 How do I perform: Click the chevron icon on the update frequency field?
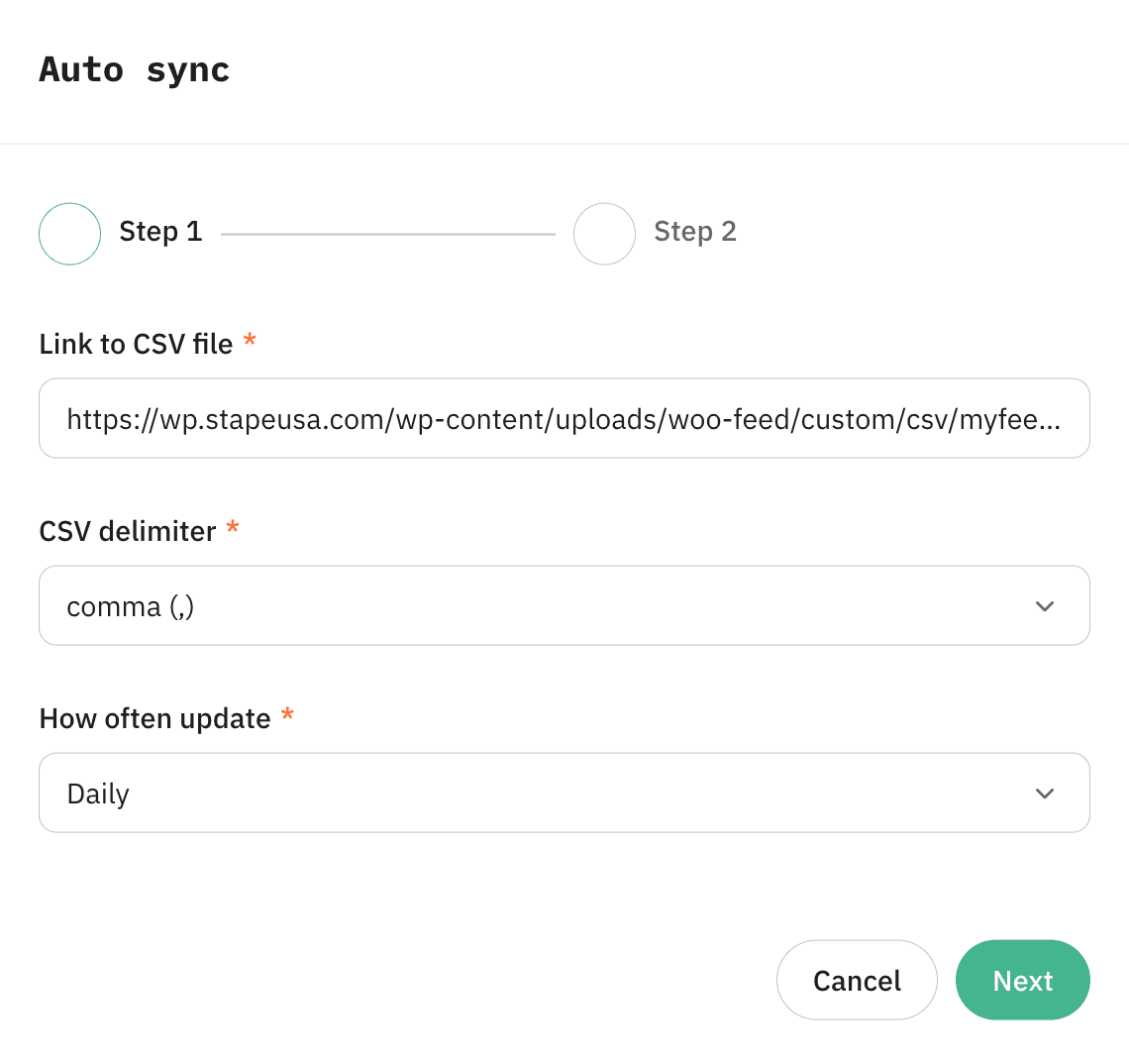click(1044, 793)
